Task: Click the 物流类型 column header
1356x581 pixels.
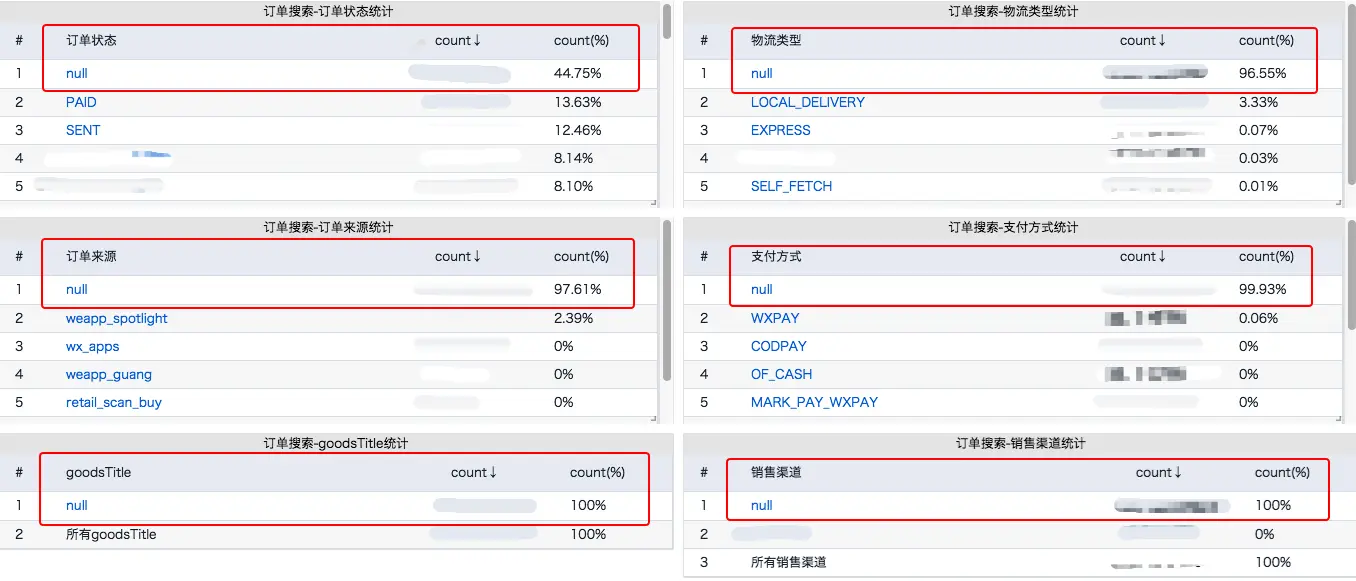Action: click(x=776, y=41)
